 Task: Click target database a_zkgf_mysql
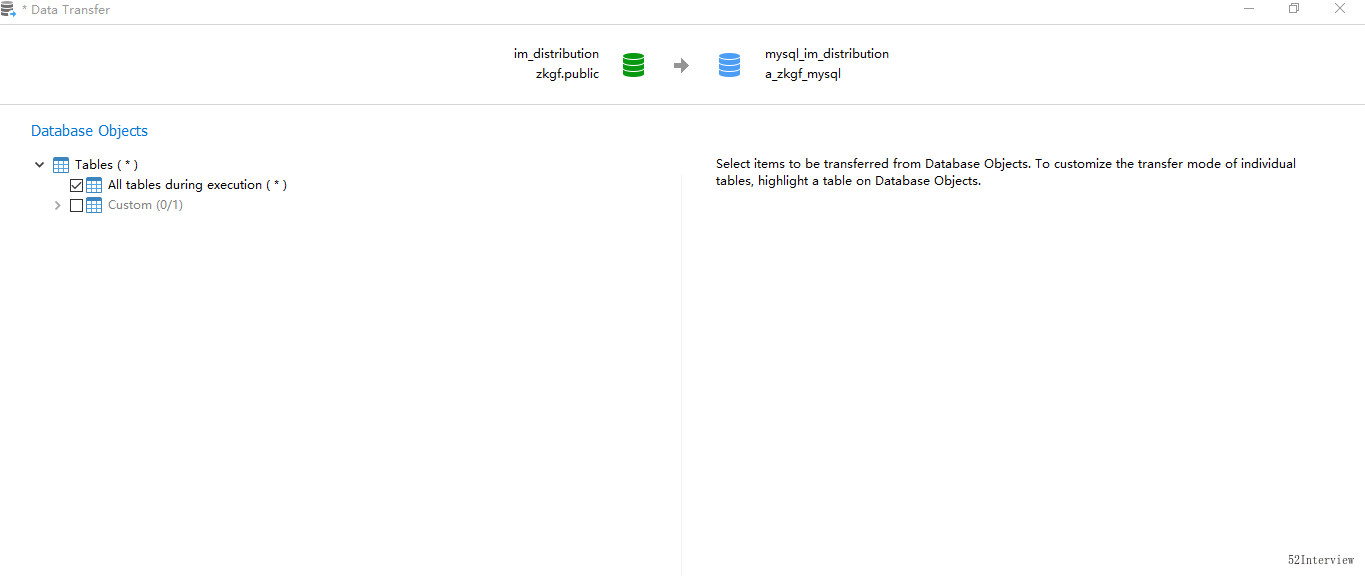tap(803, 74)
